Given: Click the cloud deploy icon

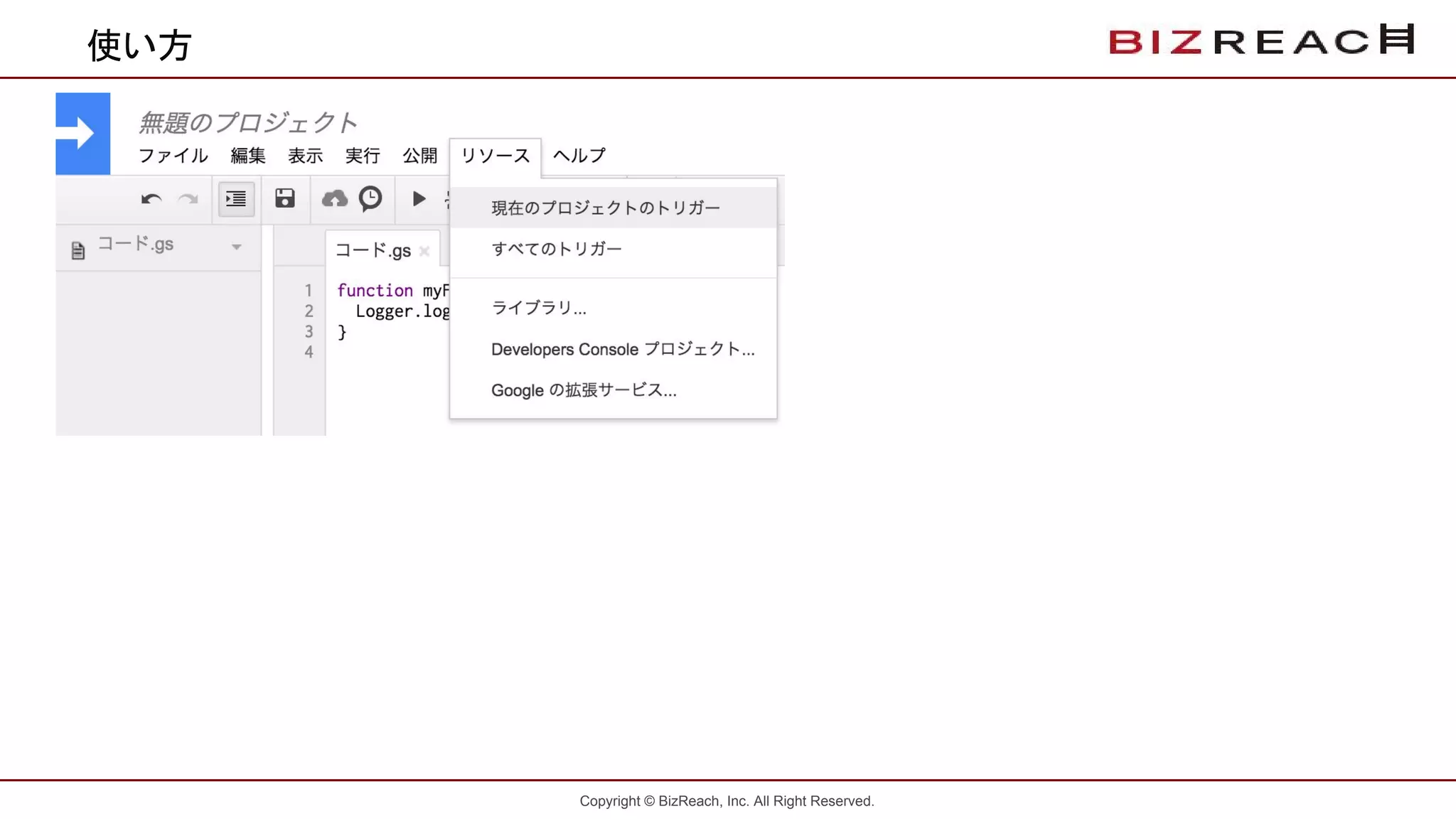Looking at the screenshot, I should 334,198.
